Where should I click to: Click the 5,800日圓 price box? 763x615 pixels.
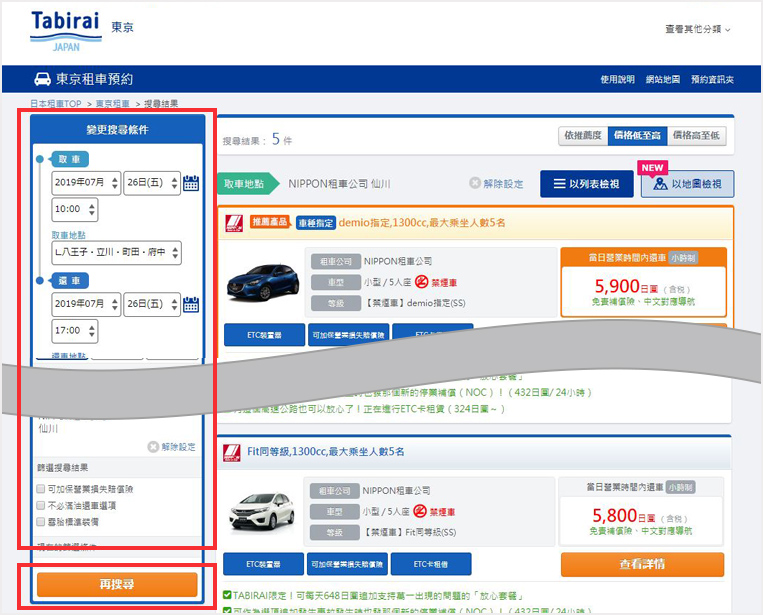click(641, 511)
